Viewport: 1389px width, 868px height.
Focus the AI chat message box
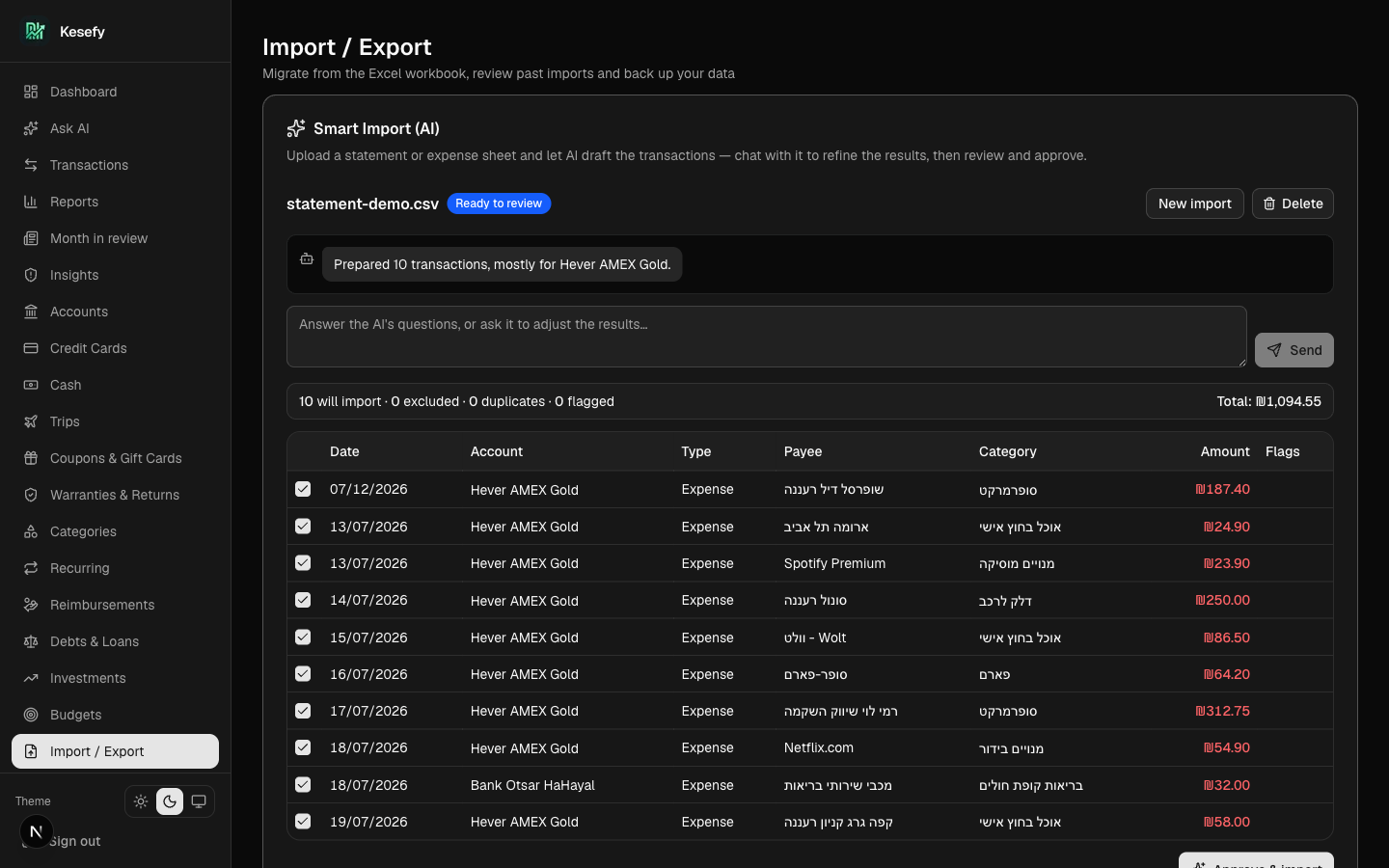coord(766,337)
